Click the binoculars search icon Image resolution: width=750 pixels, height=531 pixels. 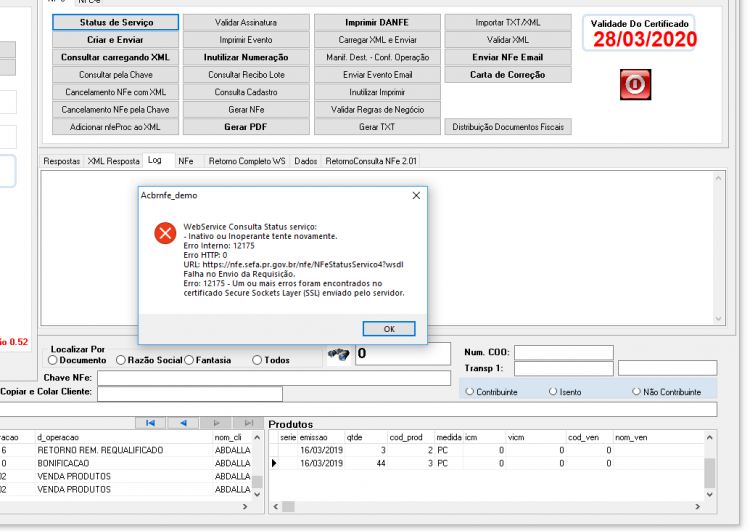pos(339,354)
